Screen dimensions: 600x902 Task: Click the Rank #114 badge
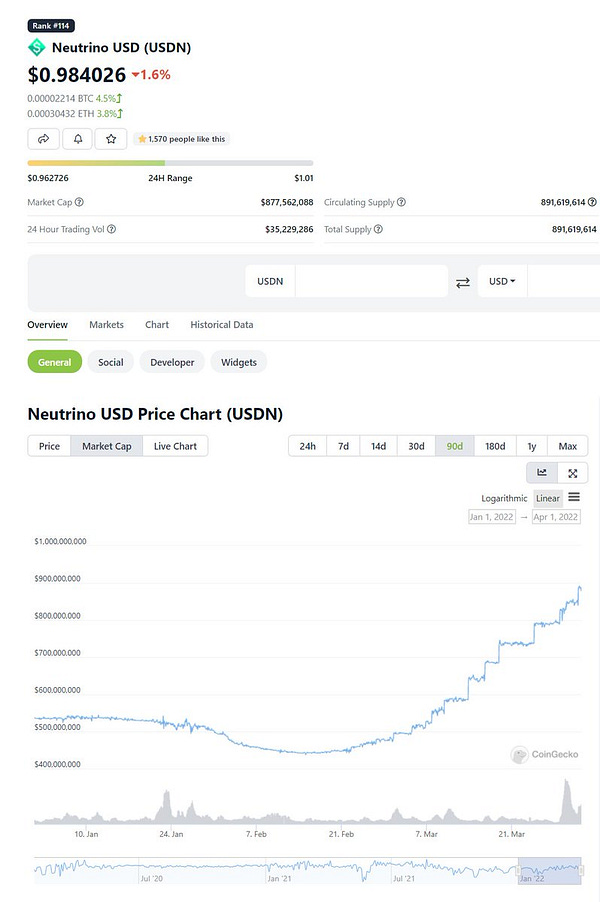click(51, 25)
